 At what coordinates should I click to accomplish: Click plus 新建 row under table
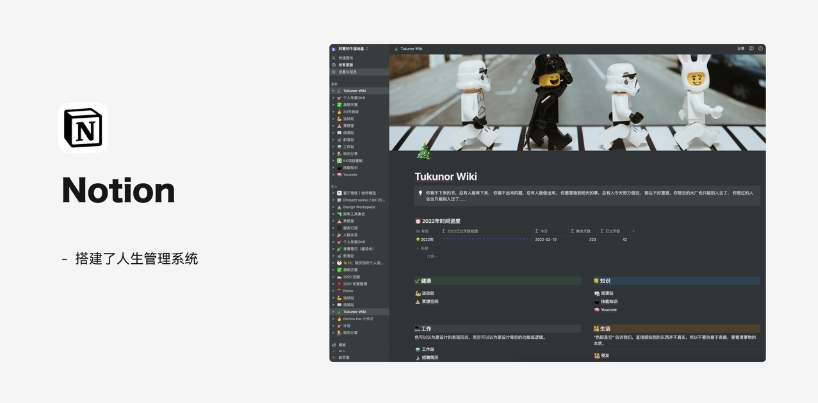pyautogui.click(x=423, y=248)
